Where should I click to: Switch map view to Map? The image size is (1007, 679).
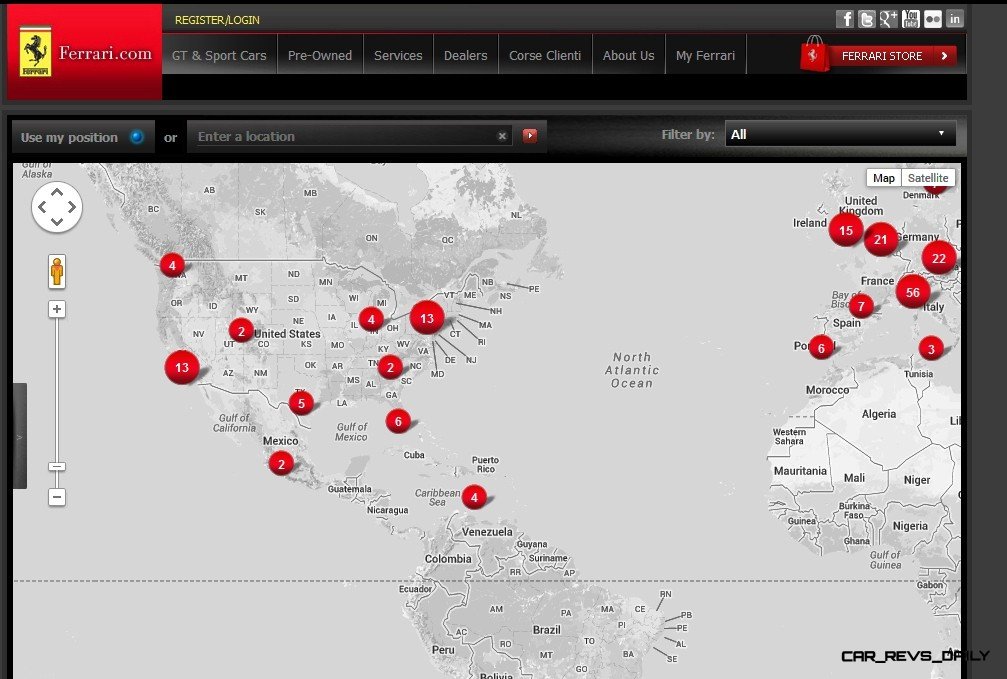(x=884, y=178)
